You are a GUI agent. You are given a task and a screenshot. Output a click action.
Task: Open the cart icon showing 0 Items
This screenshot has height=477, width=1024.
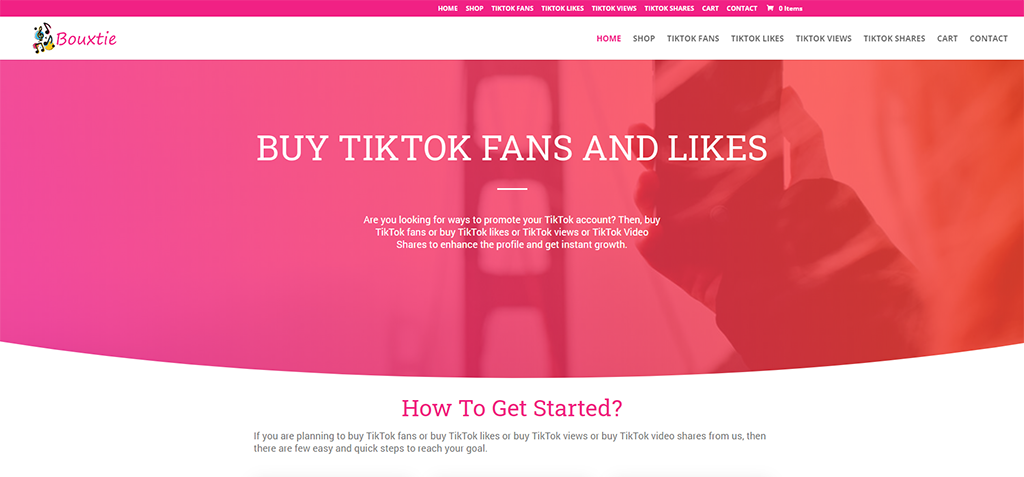[x=784, y=8]
